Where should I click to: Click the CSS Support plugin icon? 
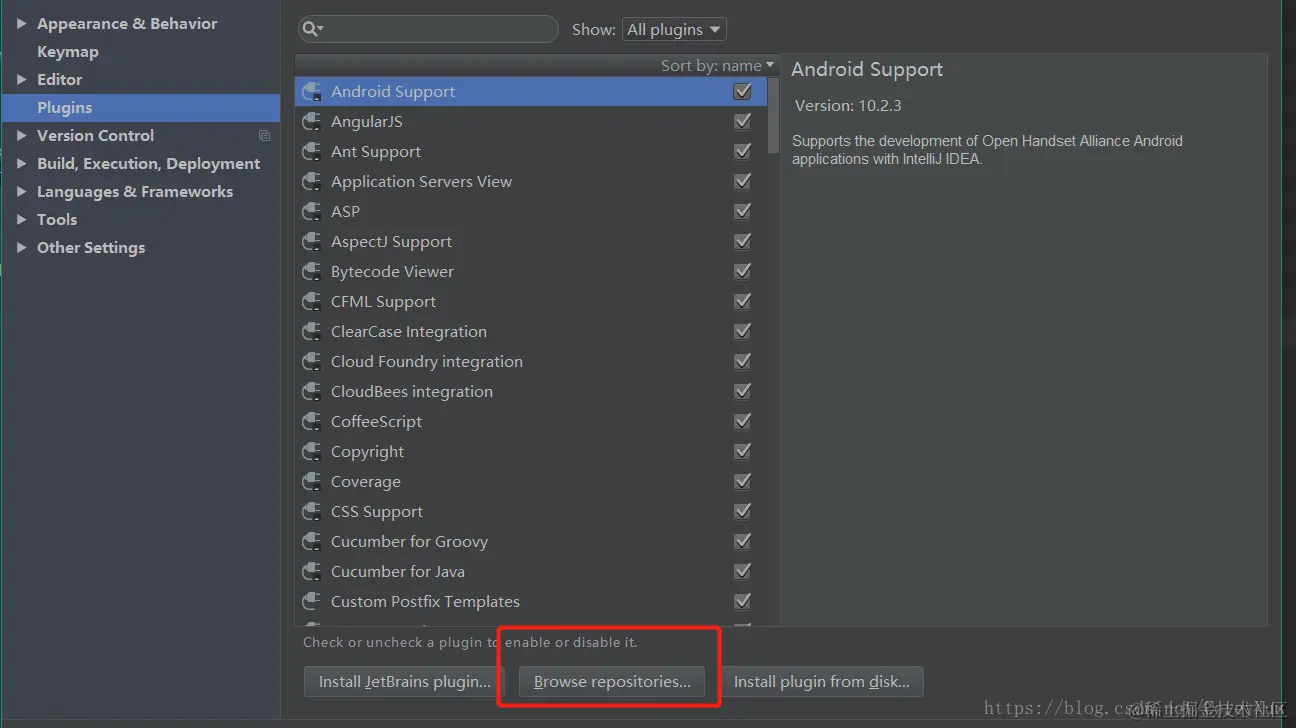[x=312, y=512]
